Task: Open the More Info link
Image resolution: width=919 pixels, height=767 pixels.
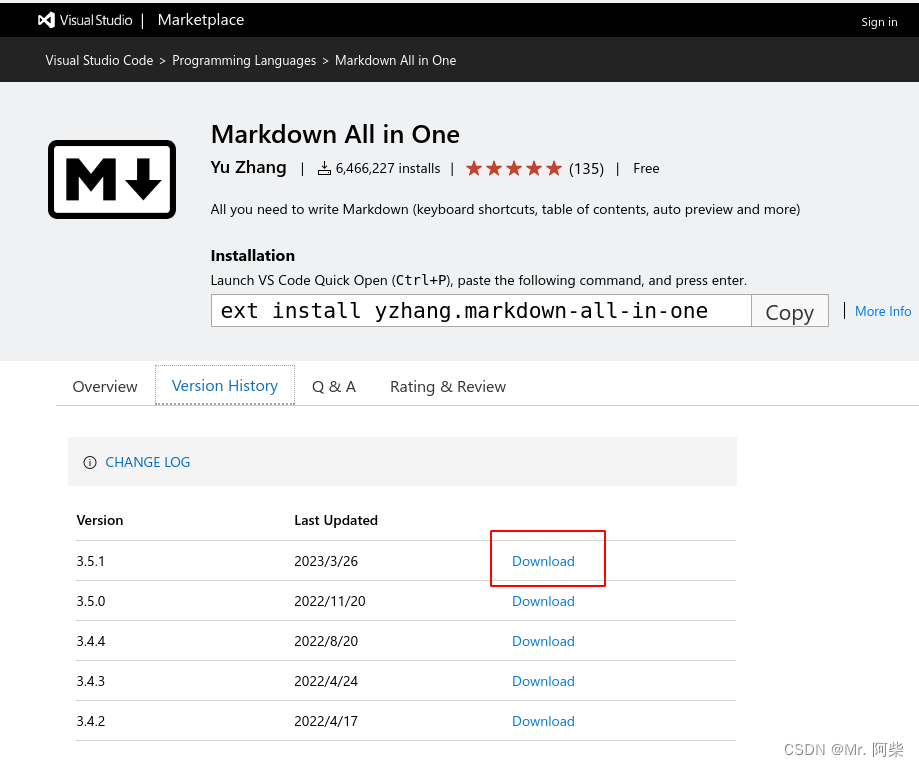Action: coord(883,311)
